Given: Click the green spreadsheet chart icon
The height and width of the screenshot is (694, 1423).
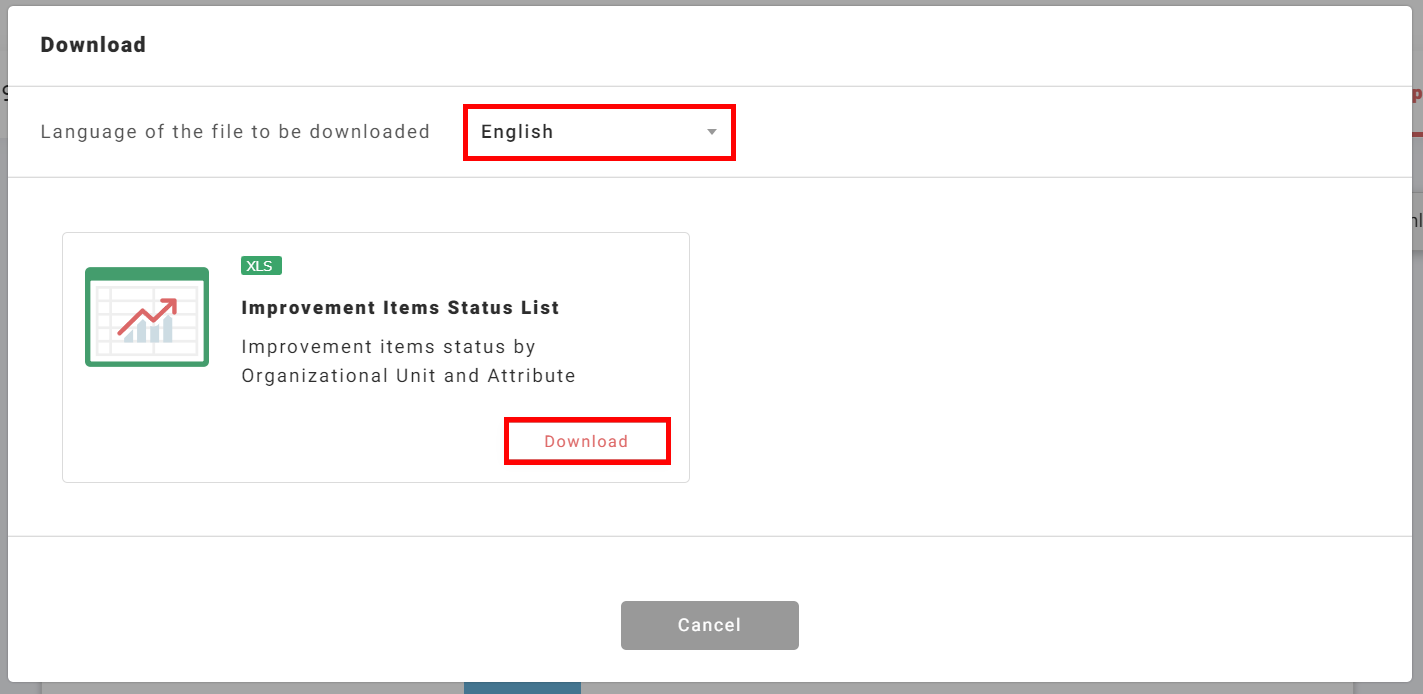Looking at the screenshot, I should (x=147, y=317).
